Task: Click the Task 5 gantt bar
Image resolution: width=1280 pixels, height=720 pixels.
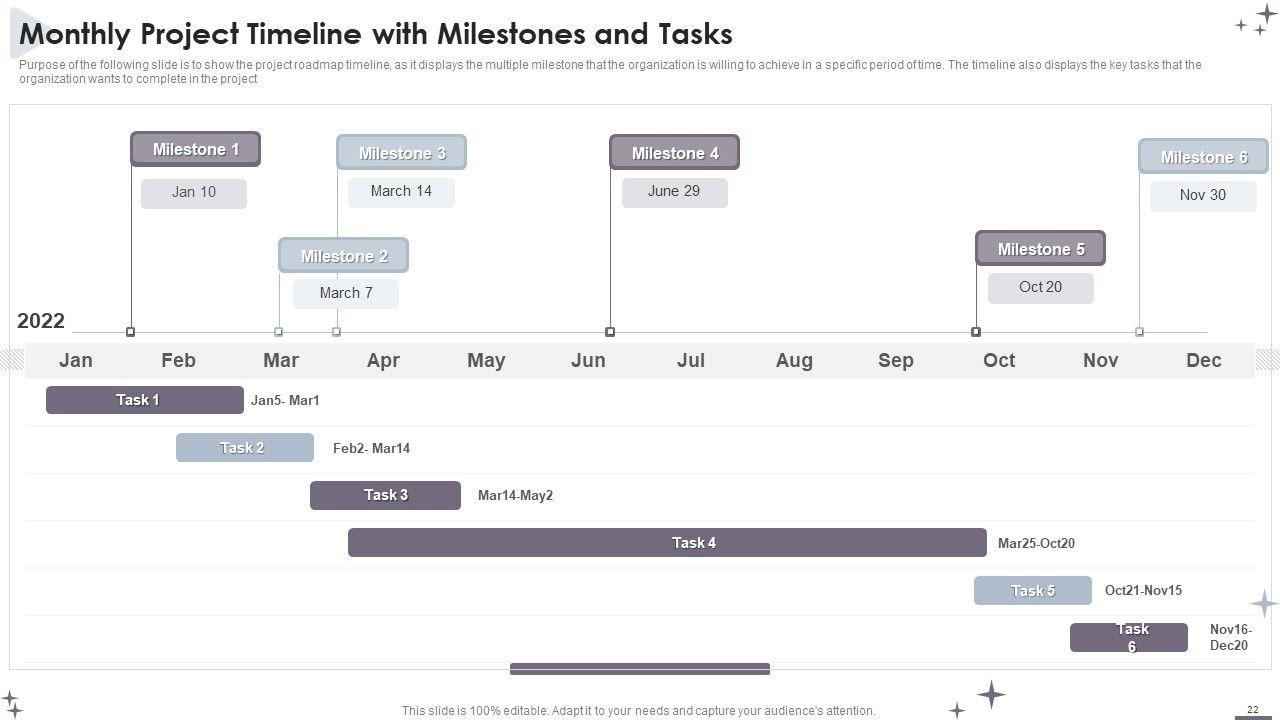Action: pyautogui.click(x=1032, y=591)
